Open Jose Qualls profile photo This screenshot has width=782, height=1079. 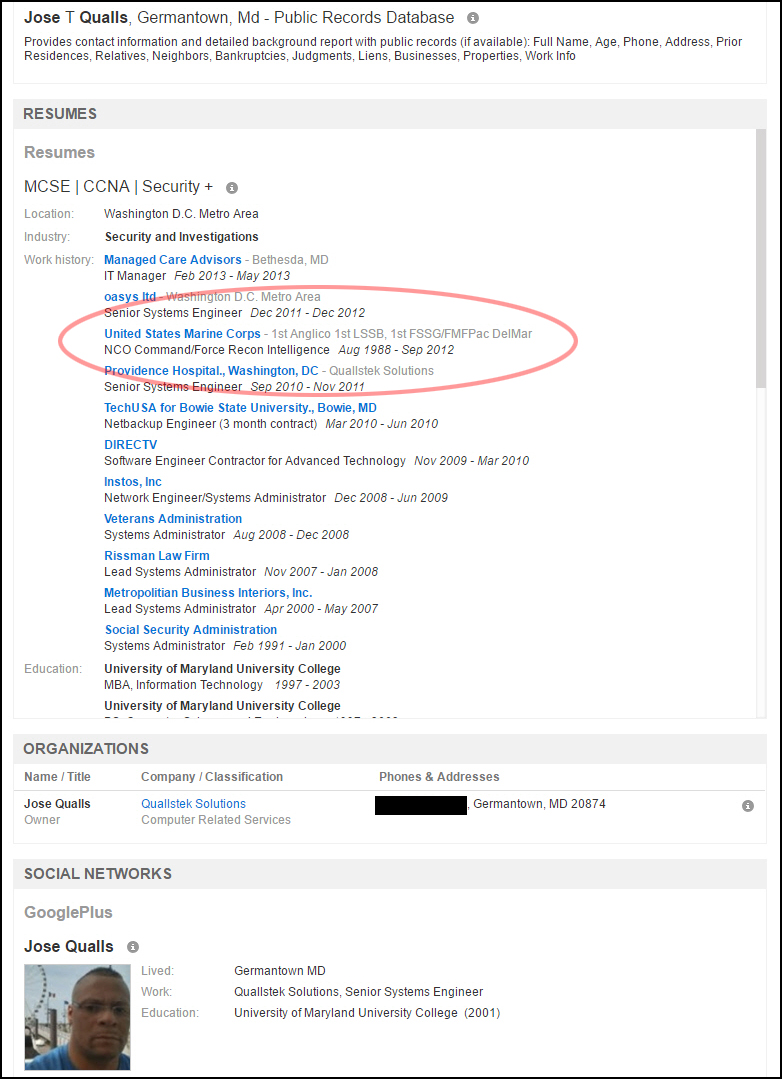coord(77,1017)
